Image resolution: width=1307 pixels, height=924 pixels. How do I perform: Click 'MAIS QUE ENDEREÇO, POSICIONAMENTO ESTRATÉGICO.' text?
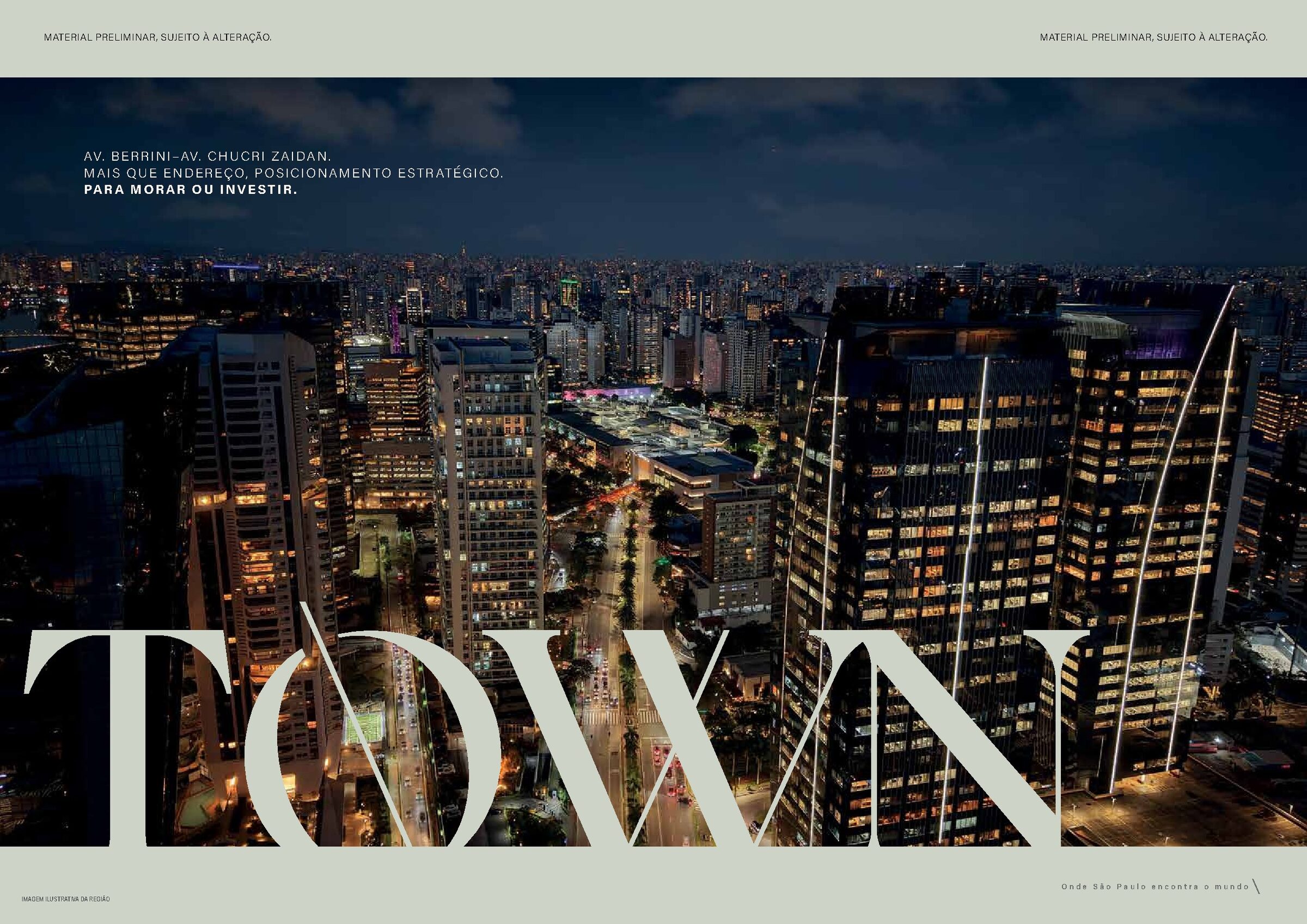point(294,173)
